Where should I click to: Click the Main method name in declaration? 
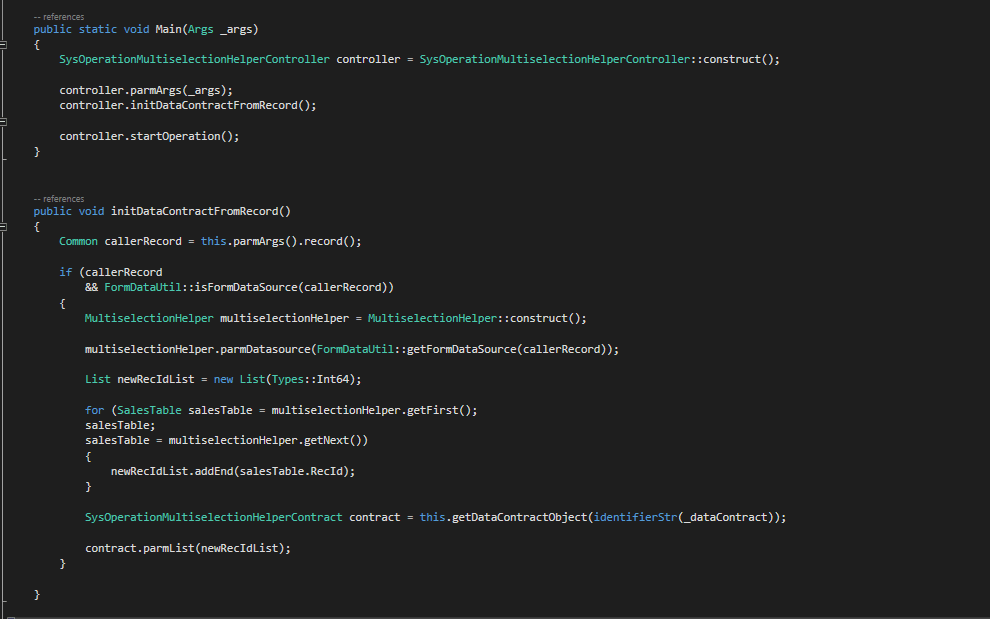pyautogui.click(x=169, y=29)
